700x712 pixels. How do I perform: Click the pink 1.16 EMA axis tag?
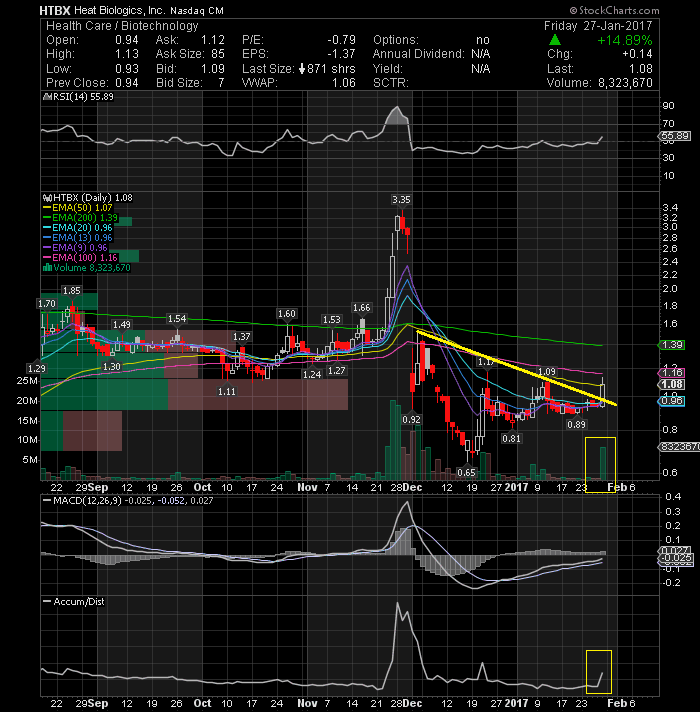click(x=672, y=373)
